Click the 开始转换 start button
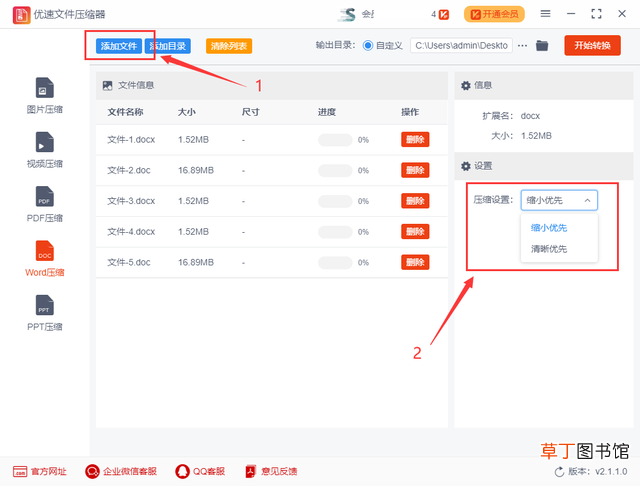Image resolution: width=640 pixels, height=486 pixels. pyautogui.click(x=593, y=45)
